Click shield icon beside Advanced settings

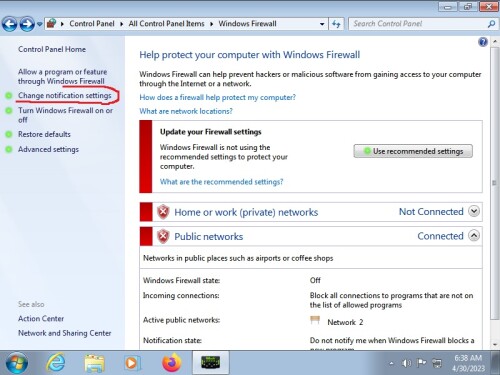click(x=9, y=150)
